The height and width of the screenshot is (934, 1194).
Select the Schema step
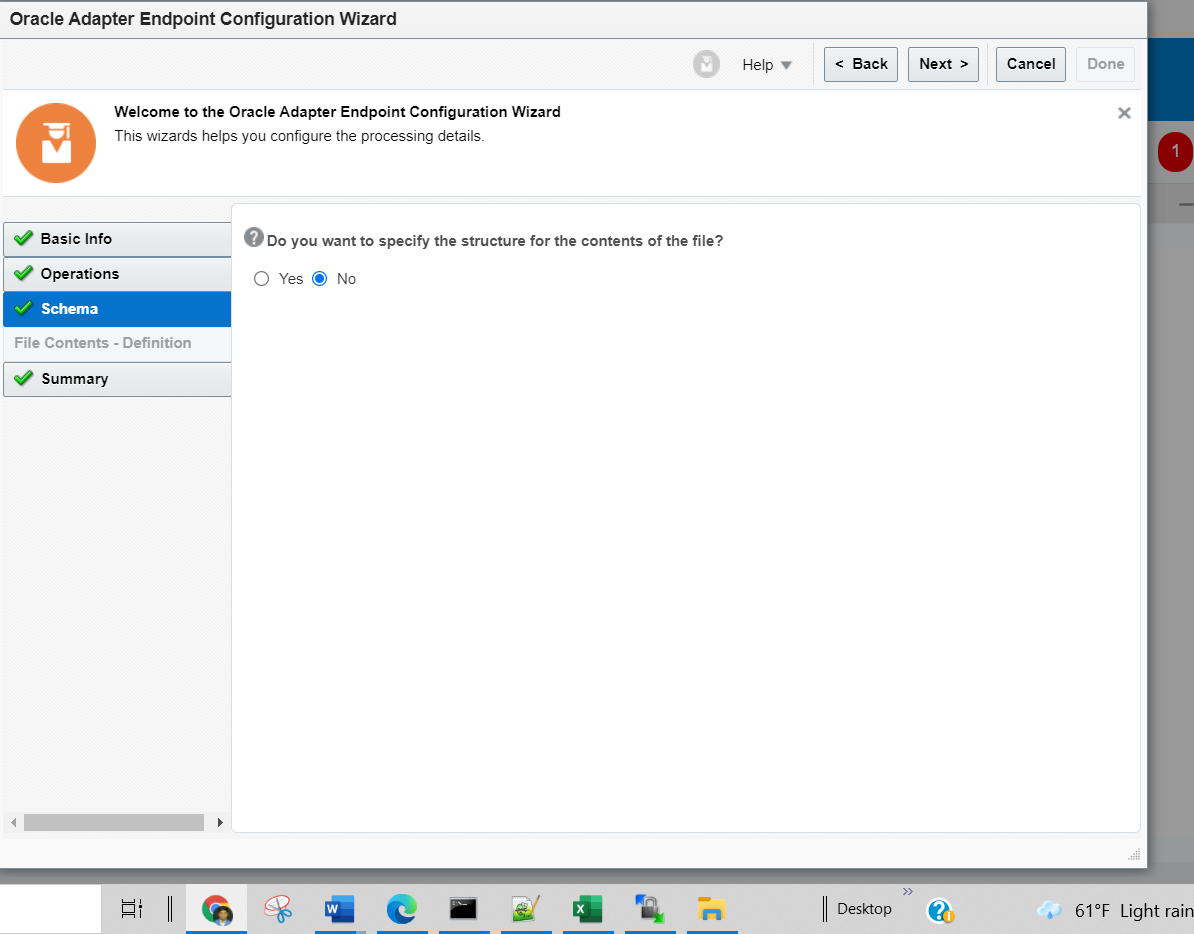pos(117,309)
